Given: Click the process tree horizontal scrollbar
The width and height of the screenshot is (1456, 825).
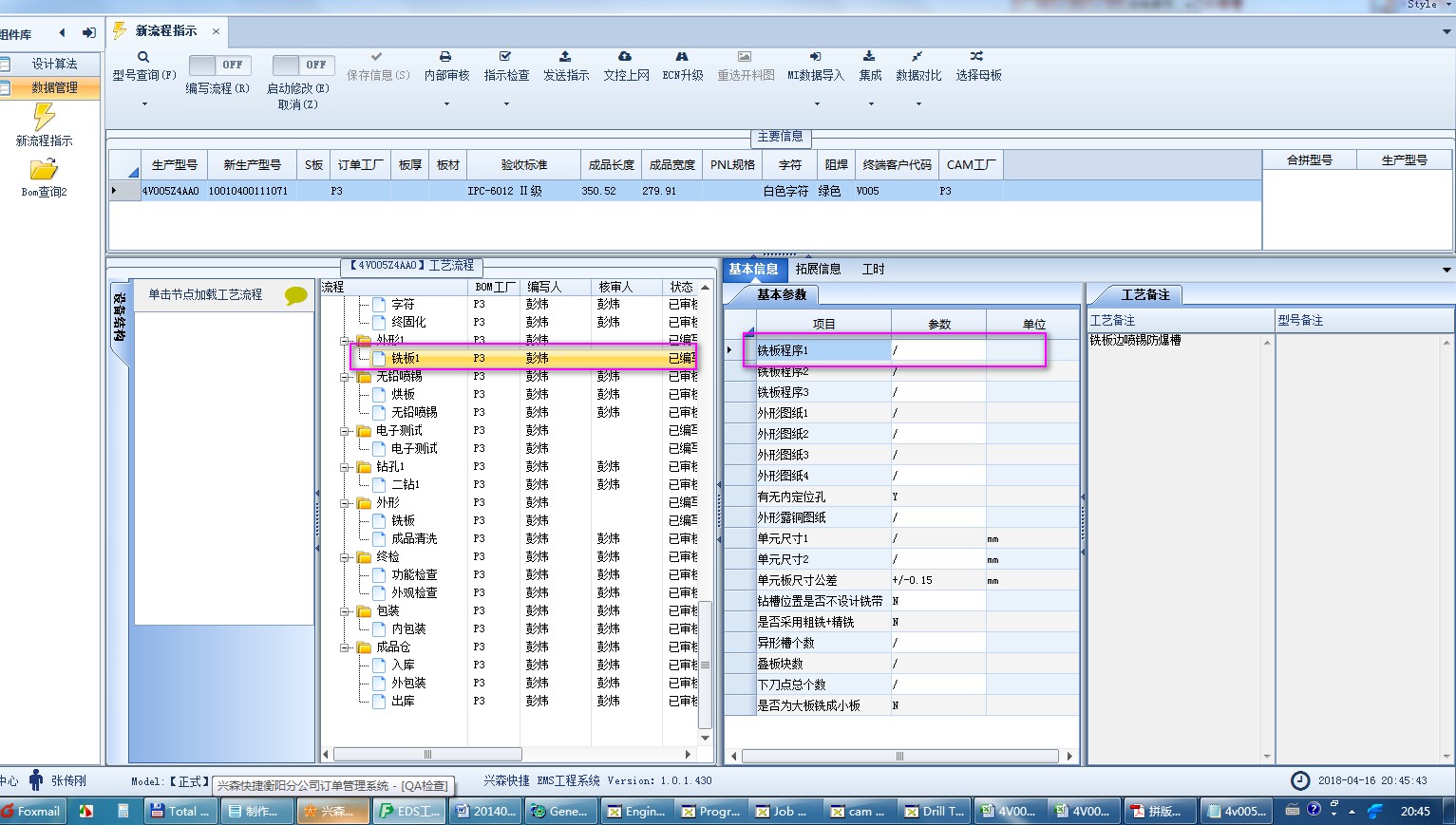Looking at the screenshot, I should [x=427, y=755].
